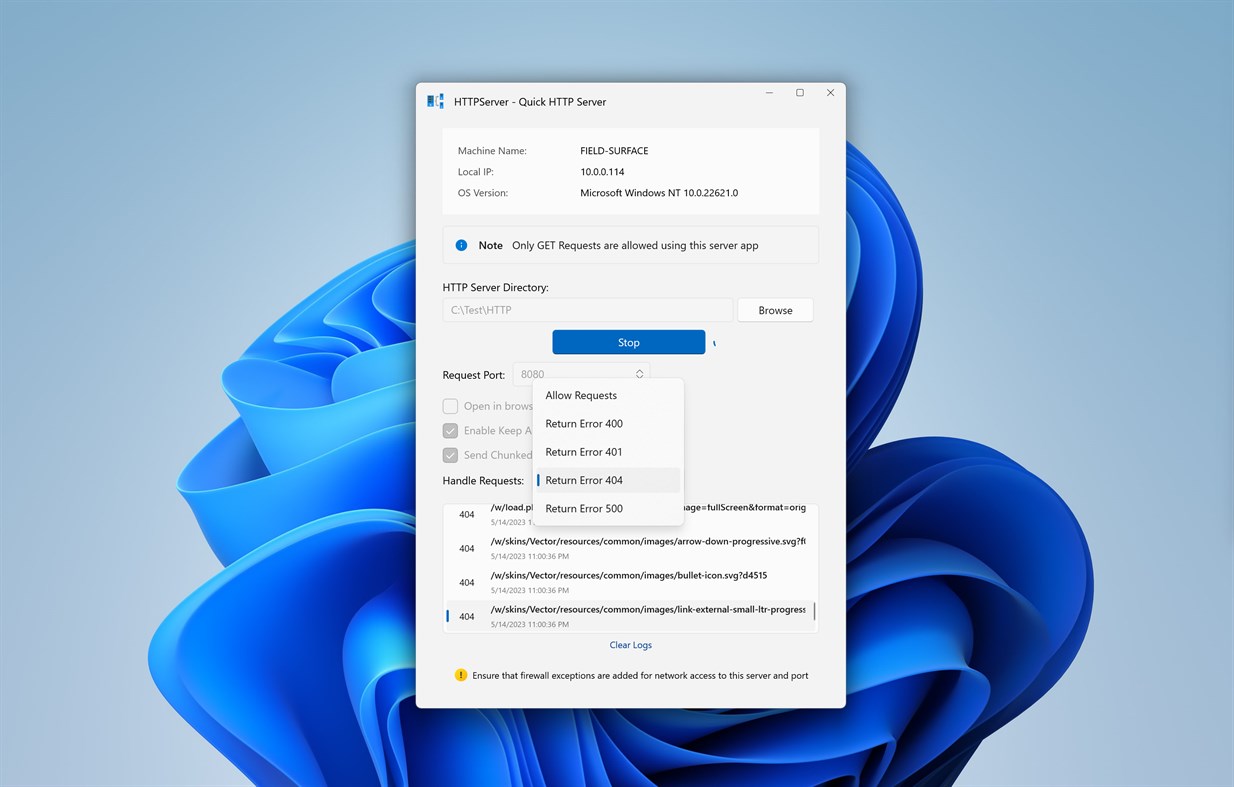
Task: Click the HTTPServer app icon in title bar
Action: [435, 101]
